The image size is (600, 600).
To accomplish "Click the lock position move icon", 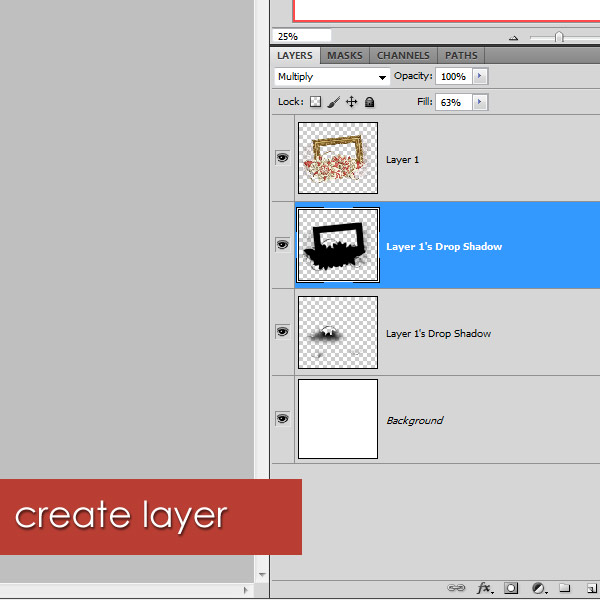I will [351, 102].
